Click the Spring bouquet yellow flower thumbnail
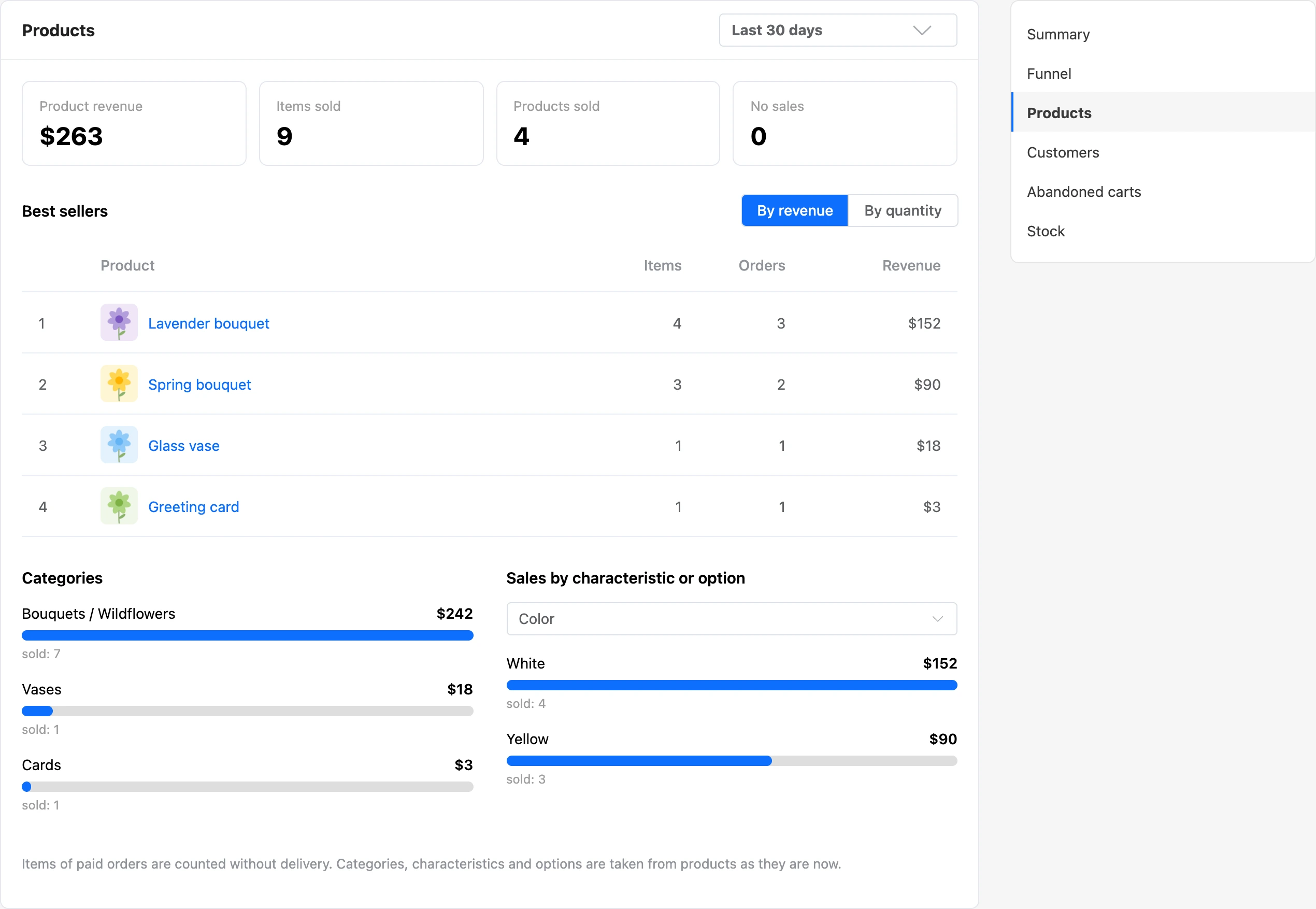The image size is (1316, 909). coord(119,384)
